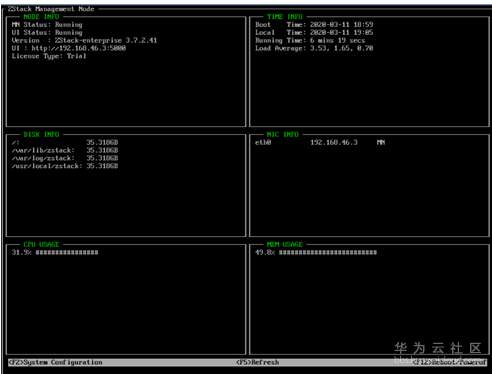The image size is (492, 374).
Task: Click the ZStack Management Node title
Action: click(x=51, y=9)
